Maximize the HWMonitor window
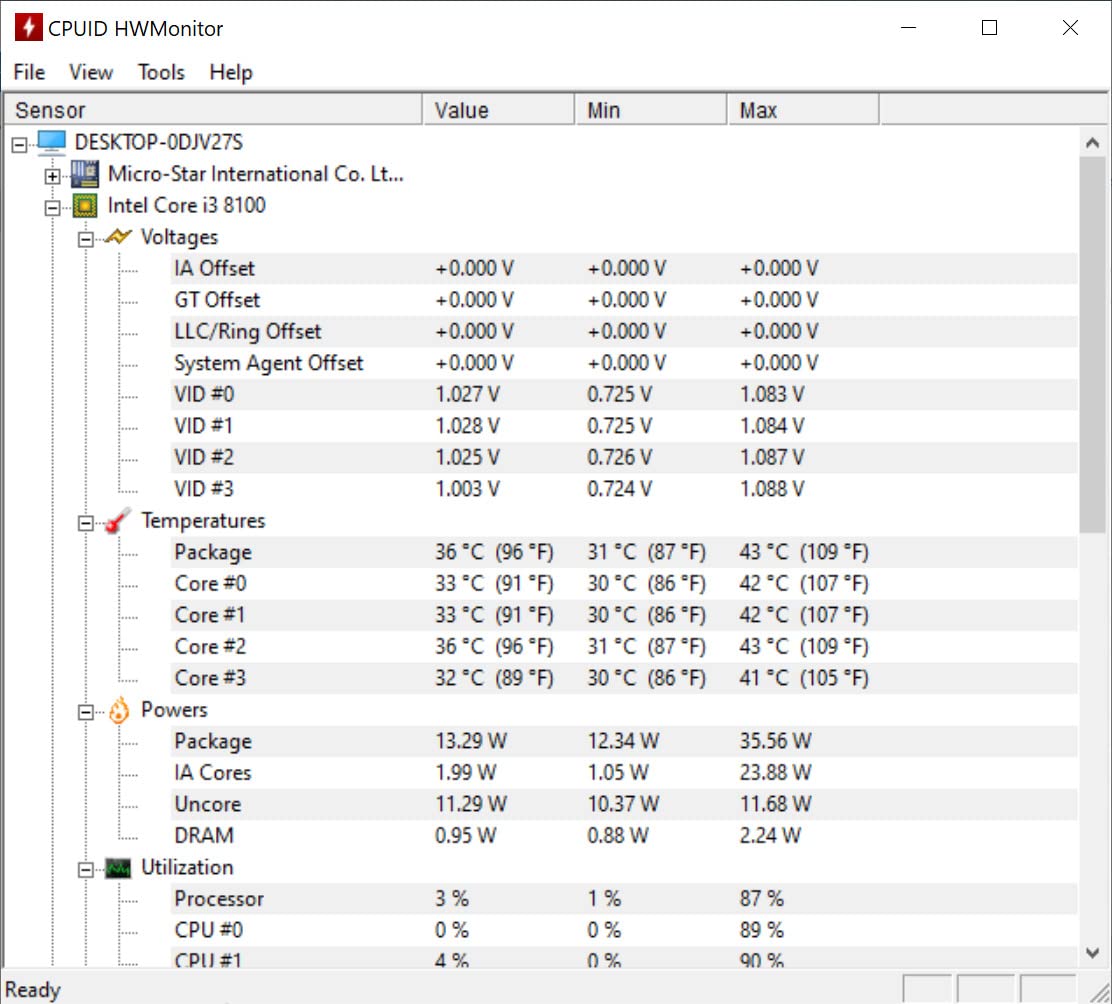This screenshot has width=1112, height=1004. click(989, 28)
